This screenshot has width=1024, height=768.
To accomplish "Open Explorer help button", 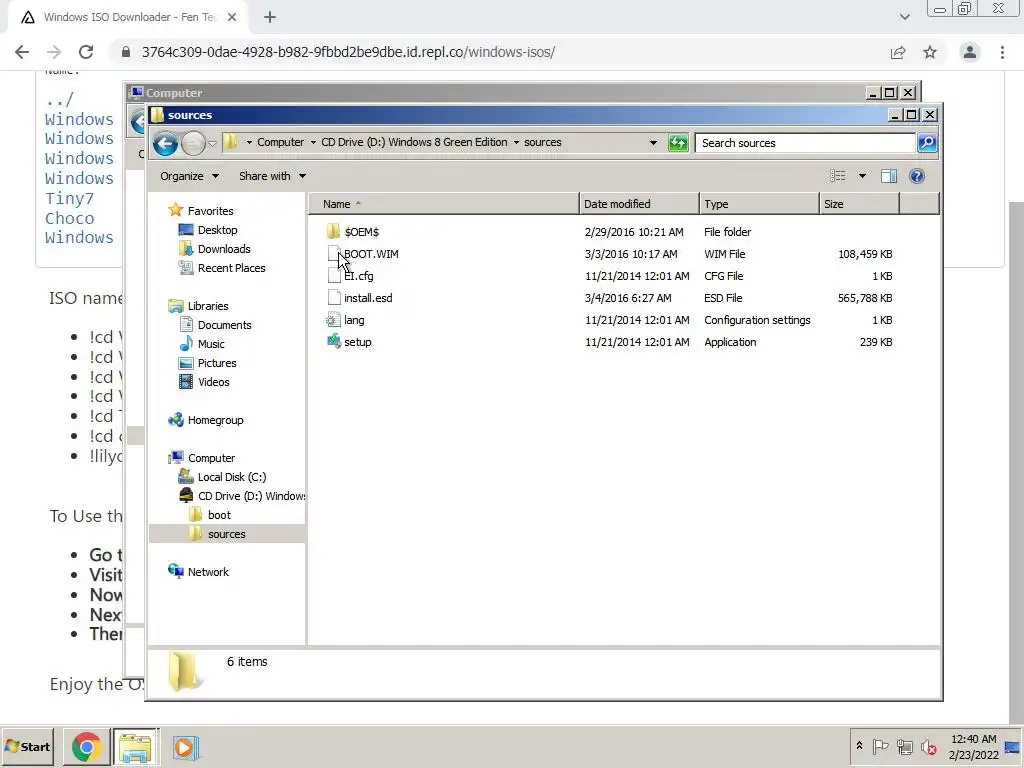I will tap(917, 176).
